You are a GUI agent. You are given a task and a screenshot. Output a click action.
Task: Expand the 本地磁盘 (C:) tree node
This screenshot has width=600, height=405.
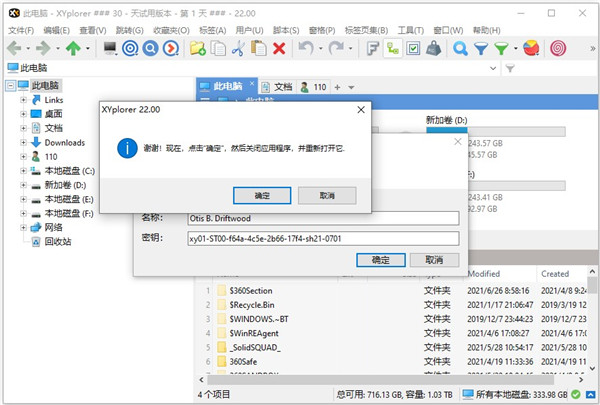tap(23, 171)
